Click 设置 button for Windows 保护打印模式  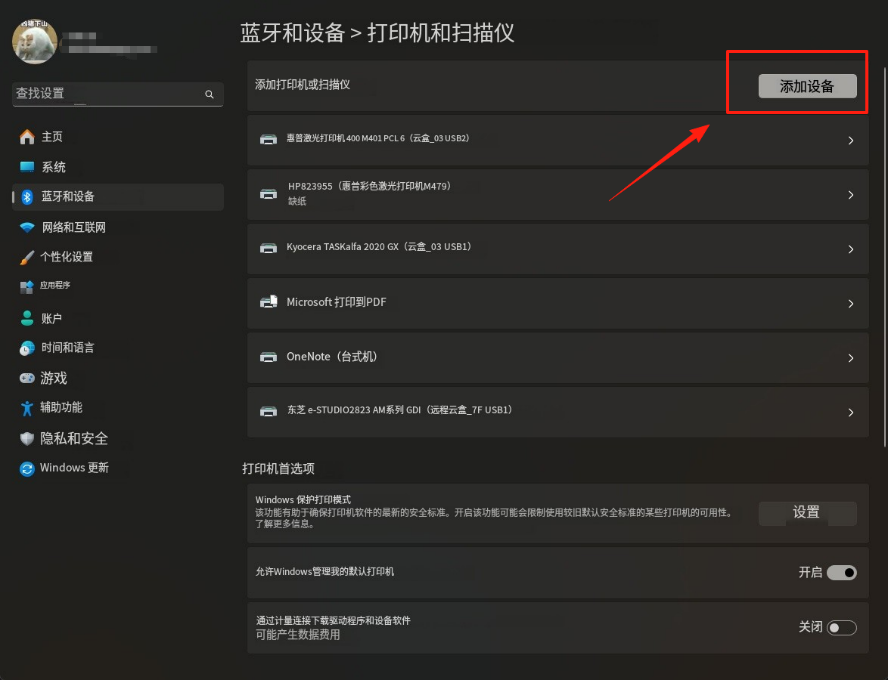807,513
